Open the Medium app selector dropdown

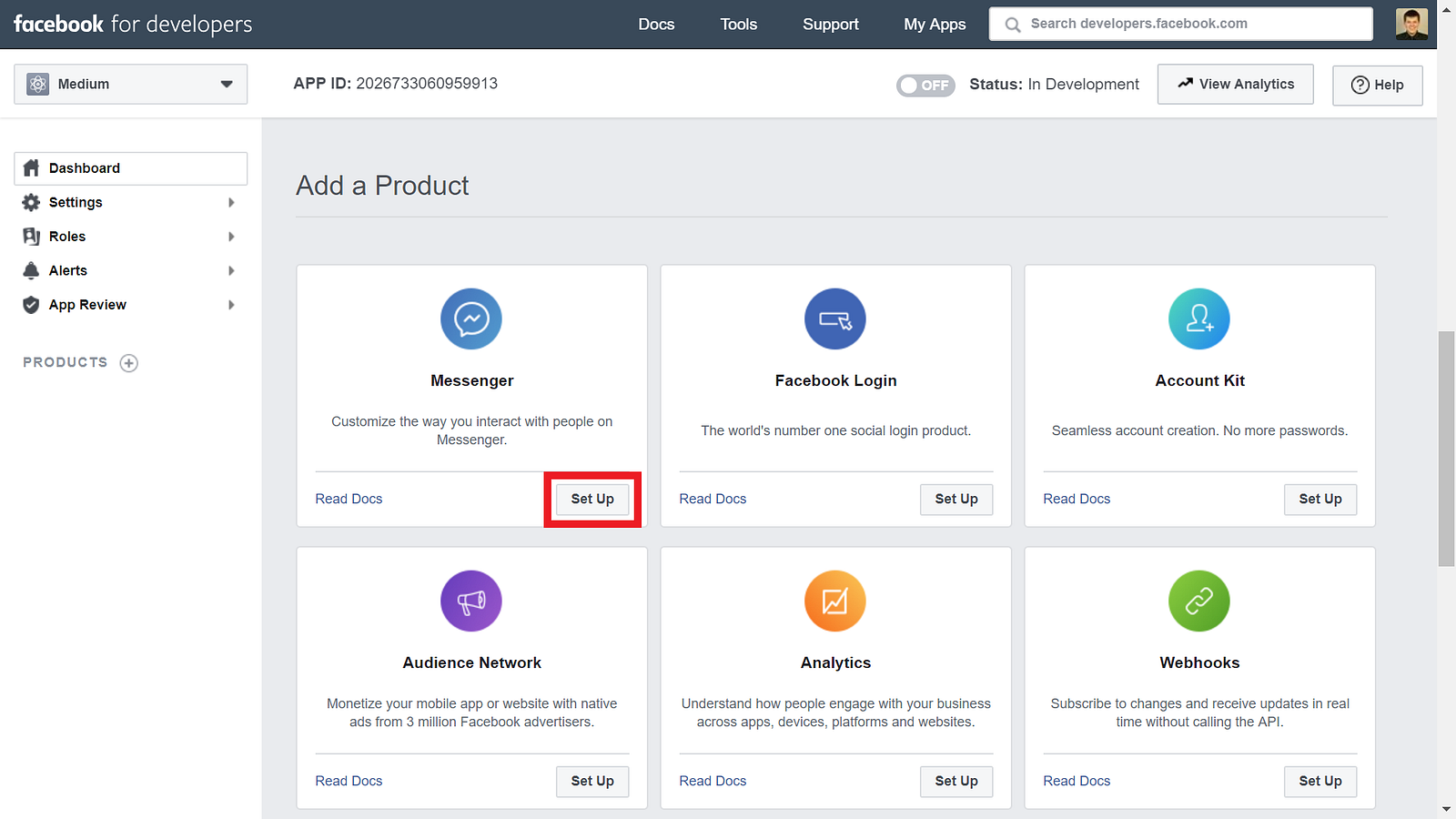[130, 84]
